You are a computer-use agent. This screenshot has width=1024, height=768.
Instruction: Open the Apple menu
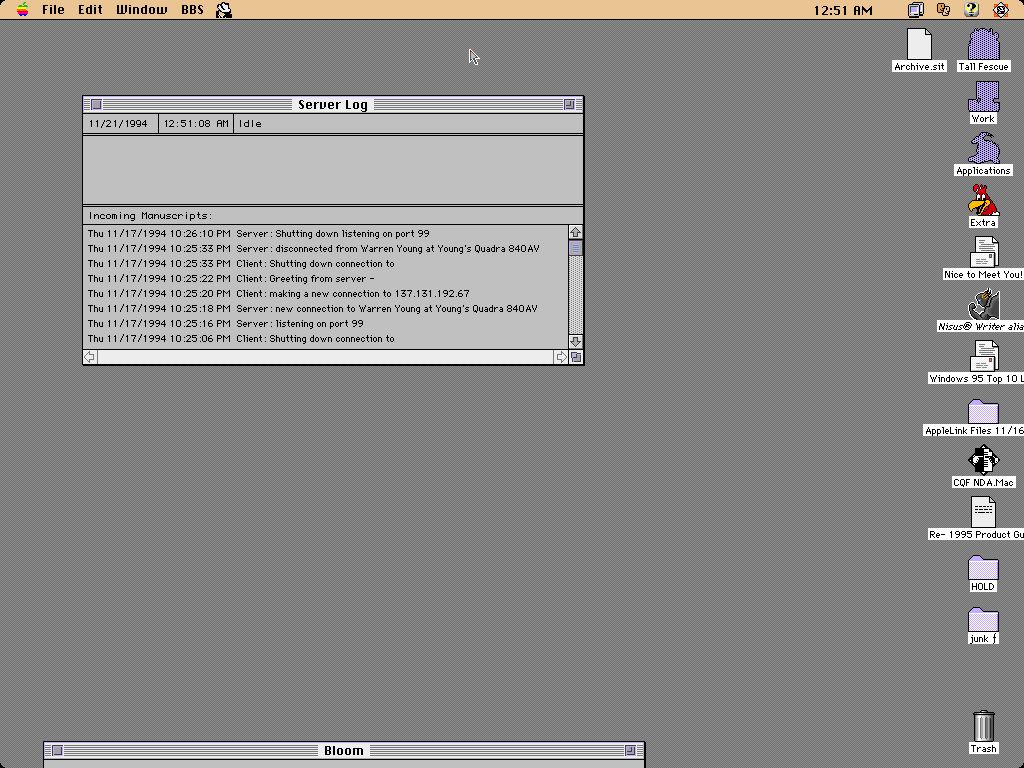coord(22,10)
